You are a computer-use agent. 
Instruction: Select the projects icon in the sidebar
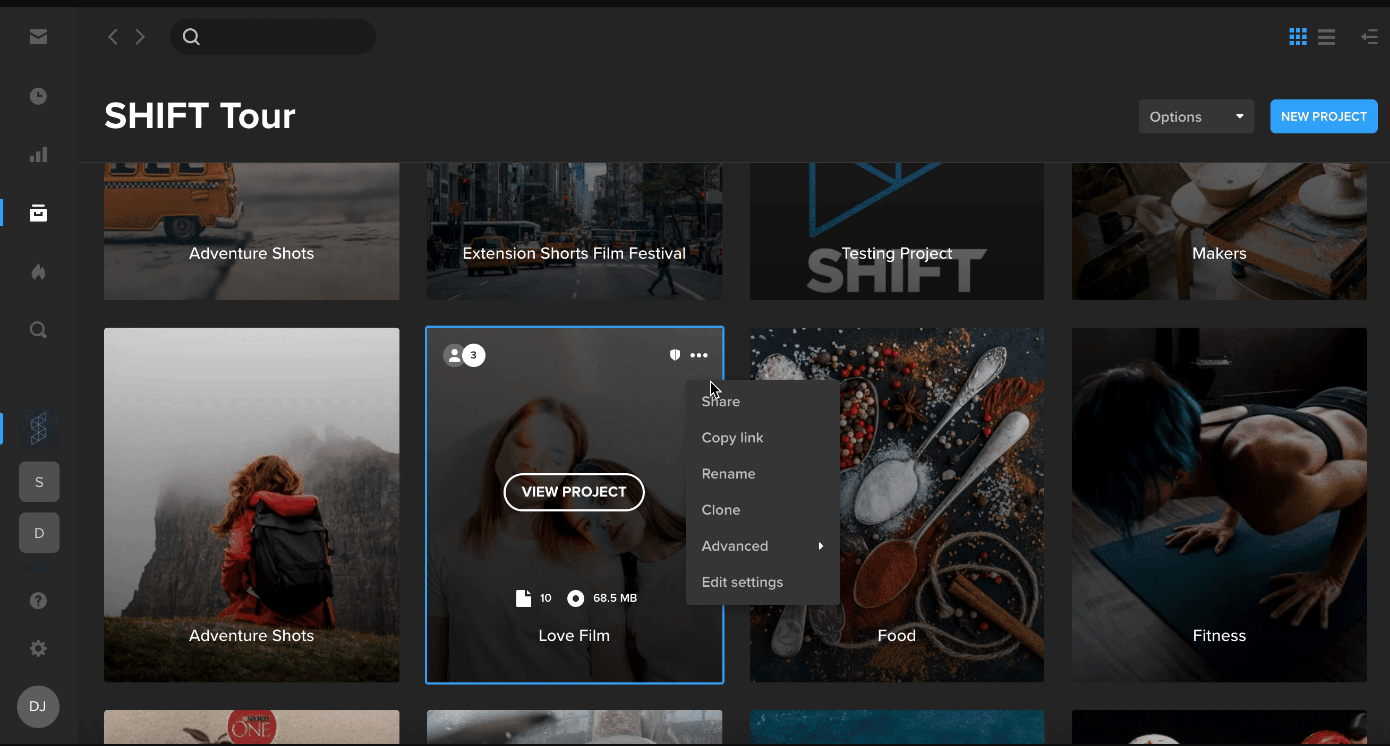(38, 212)
